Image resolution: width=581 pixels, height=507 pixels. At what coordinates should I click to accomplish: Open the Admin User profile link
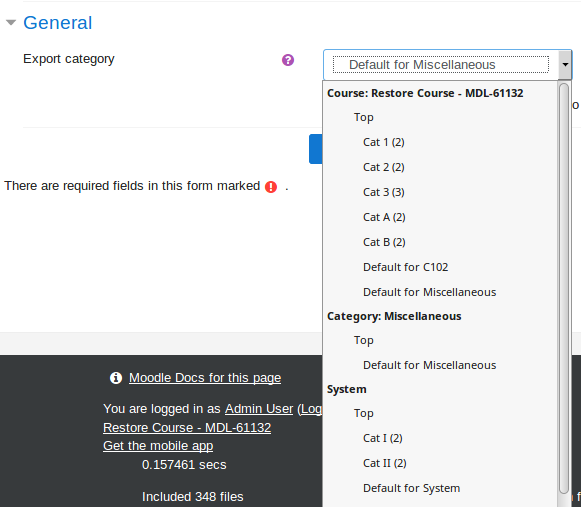259,409
